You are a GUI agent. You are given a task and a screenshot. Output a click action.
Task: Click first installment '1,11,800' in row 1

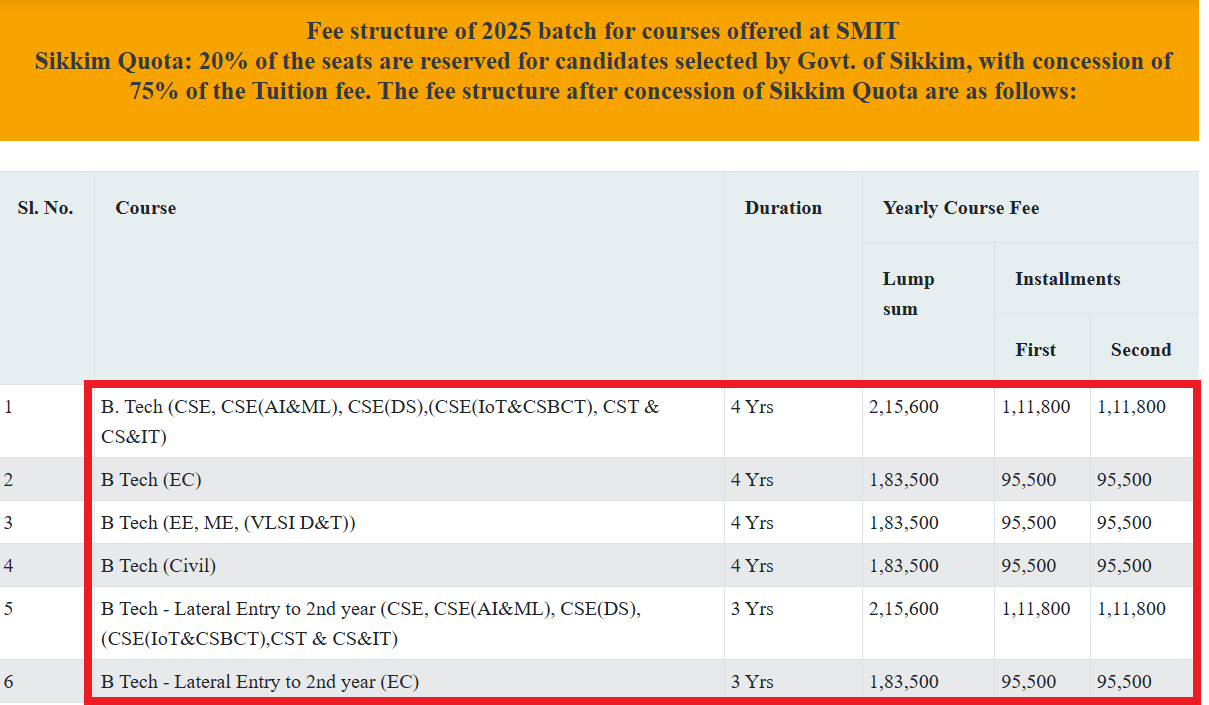[x=1036, y=407]
